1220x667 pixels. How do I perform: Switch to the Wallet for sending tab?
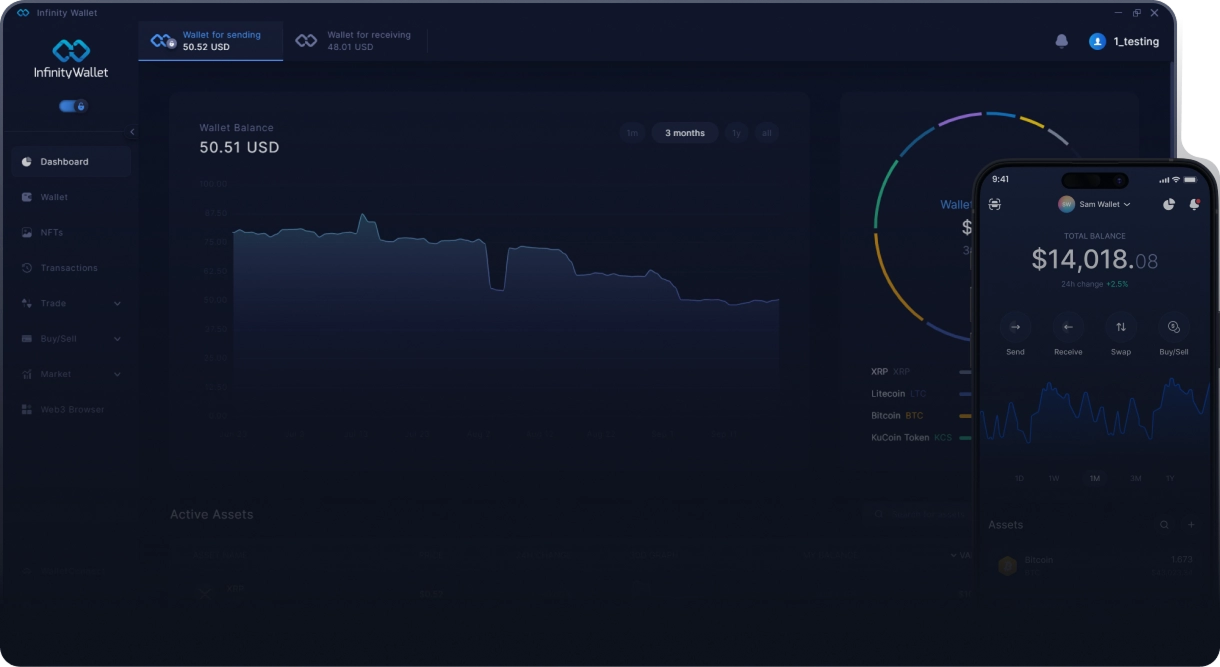point(211,41)
